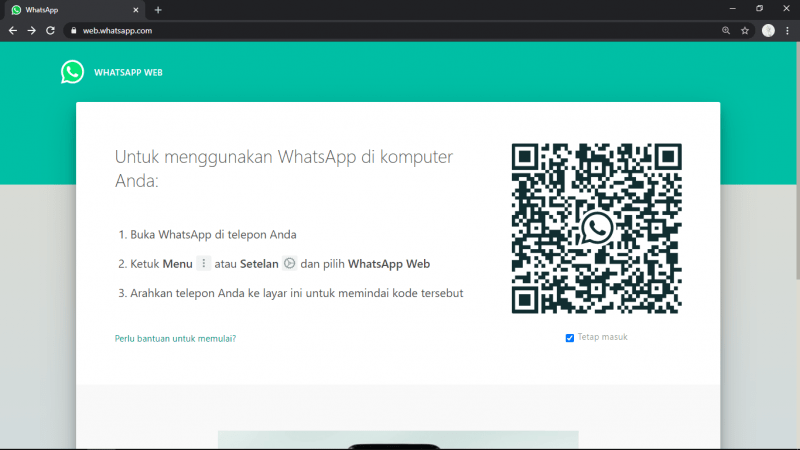Close the WhatsApp tab
Image resolution: width=800 pixels, height=450 pixels.
click(x=136, y=10)
